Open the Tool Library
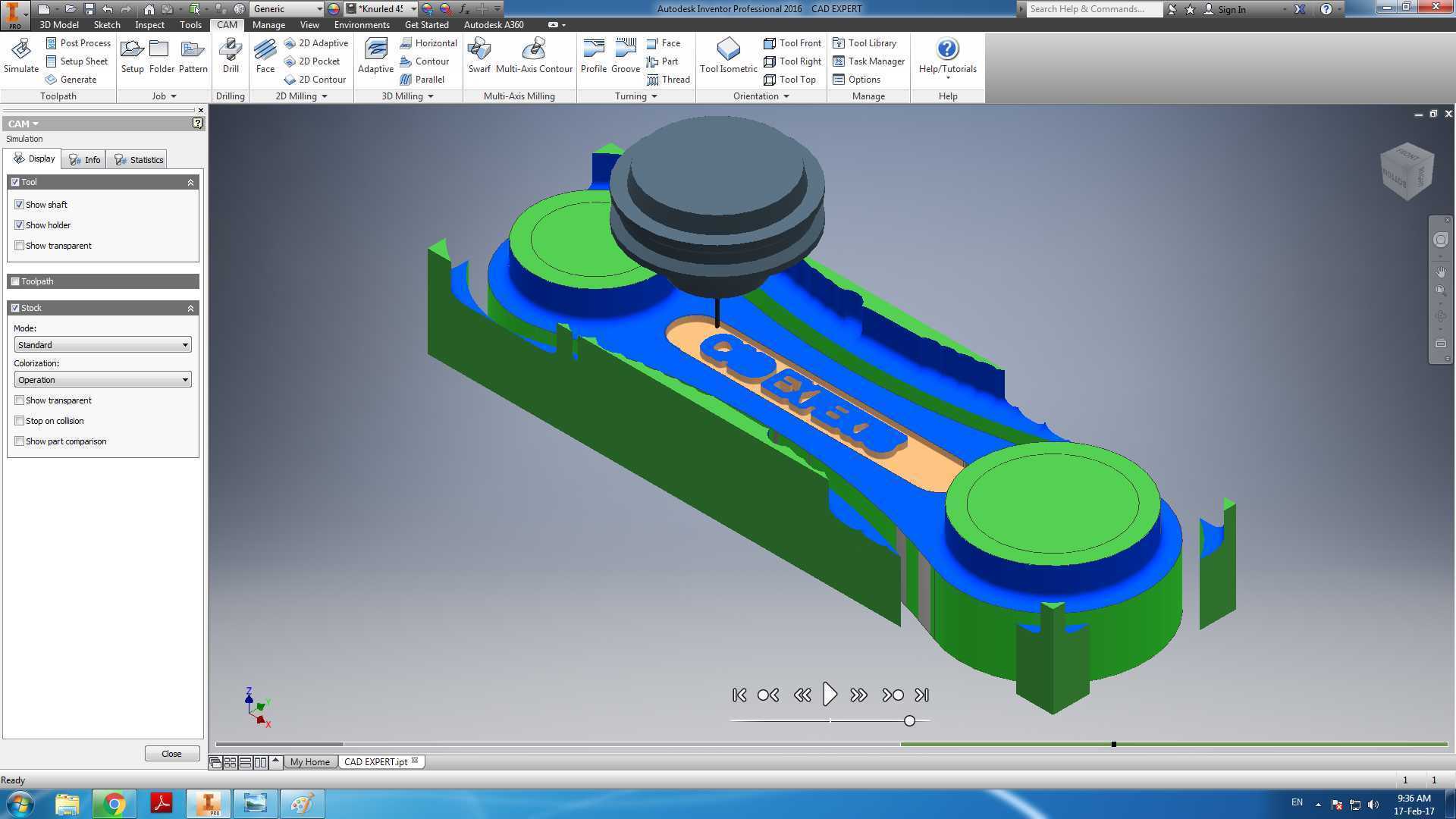The height and width of the screenshot is (819, 1456). point(864,43)
